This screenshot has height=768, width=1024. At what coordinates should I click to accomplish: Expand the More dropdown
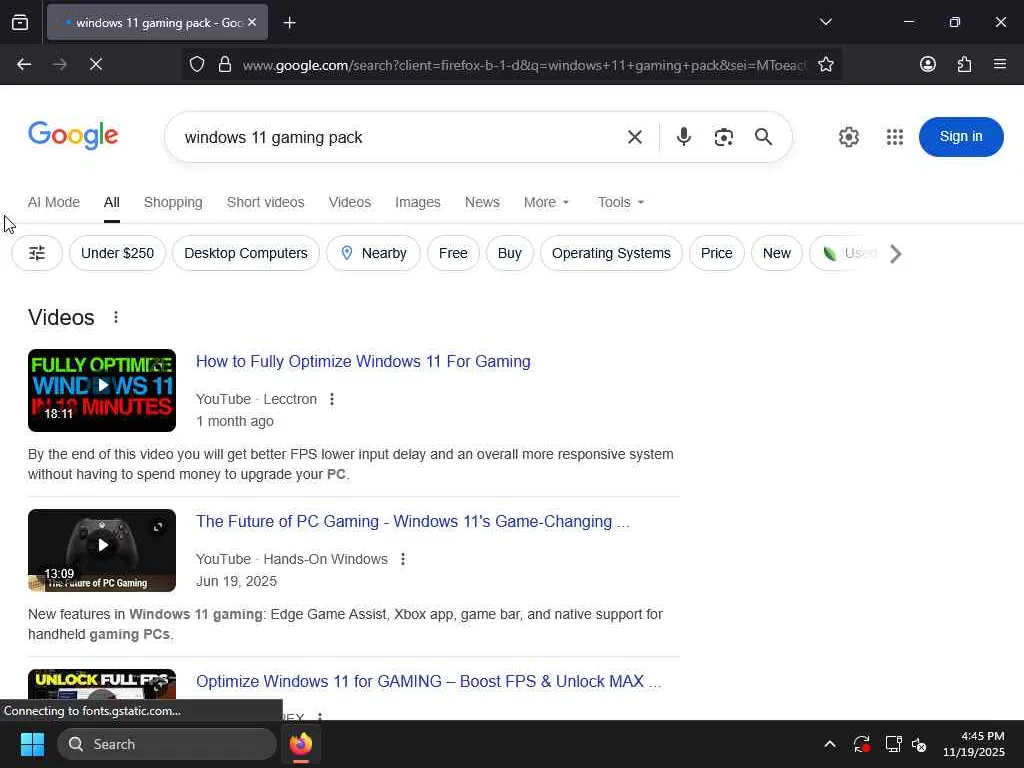coord(546,202)
